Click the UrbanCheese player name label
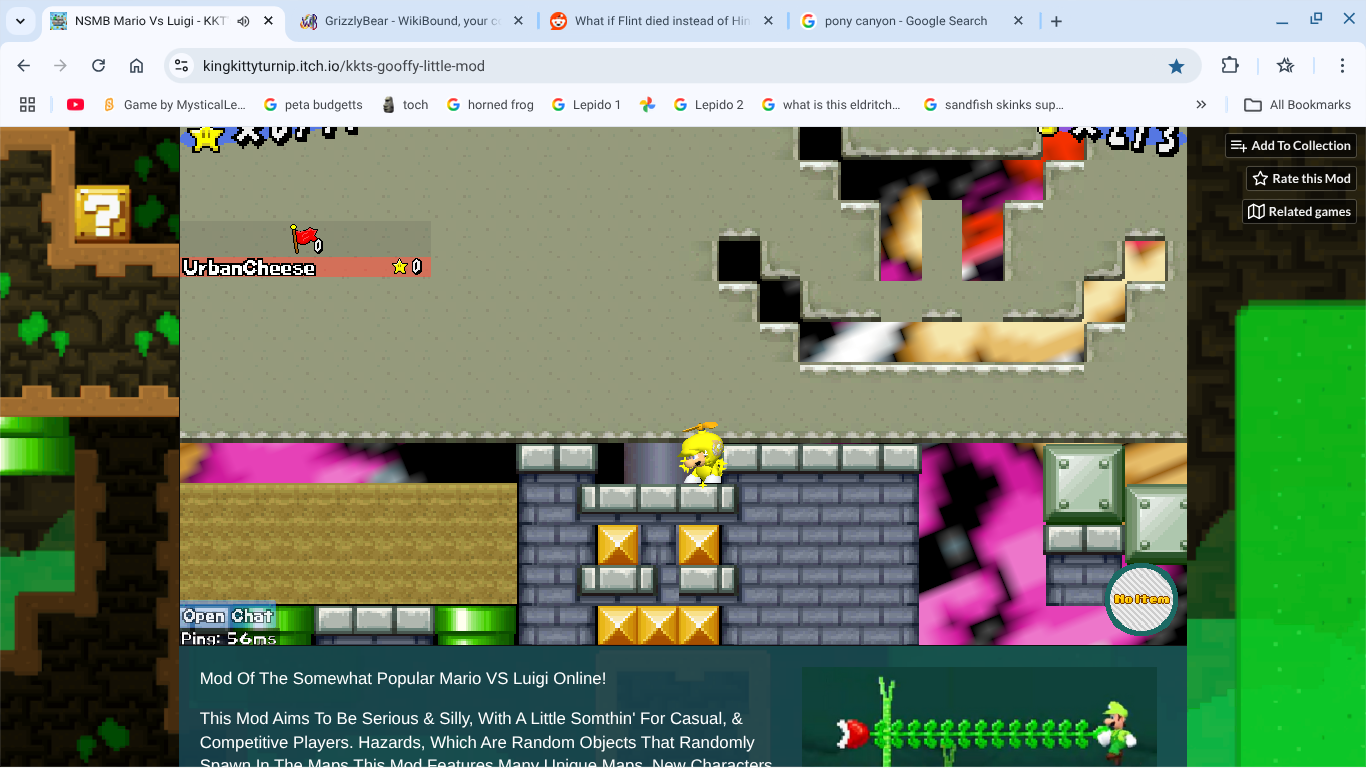The height and width of the screenshot is (768, 1366). 249,268
